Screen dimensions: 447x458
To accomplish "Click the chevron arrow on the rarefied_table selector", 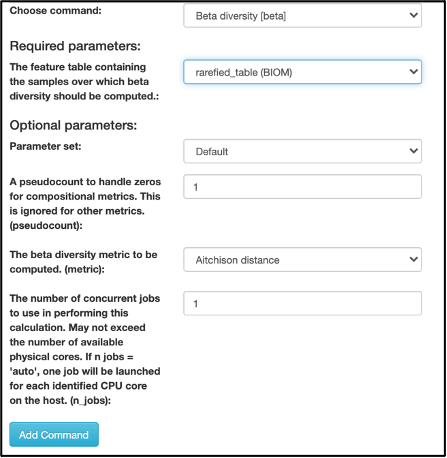I will [413, 72].
